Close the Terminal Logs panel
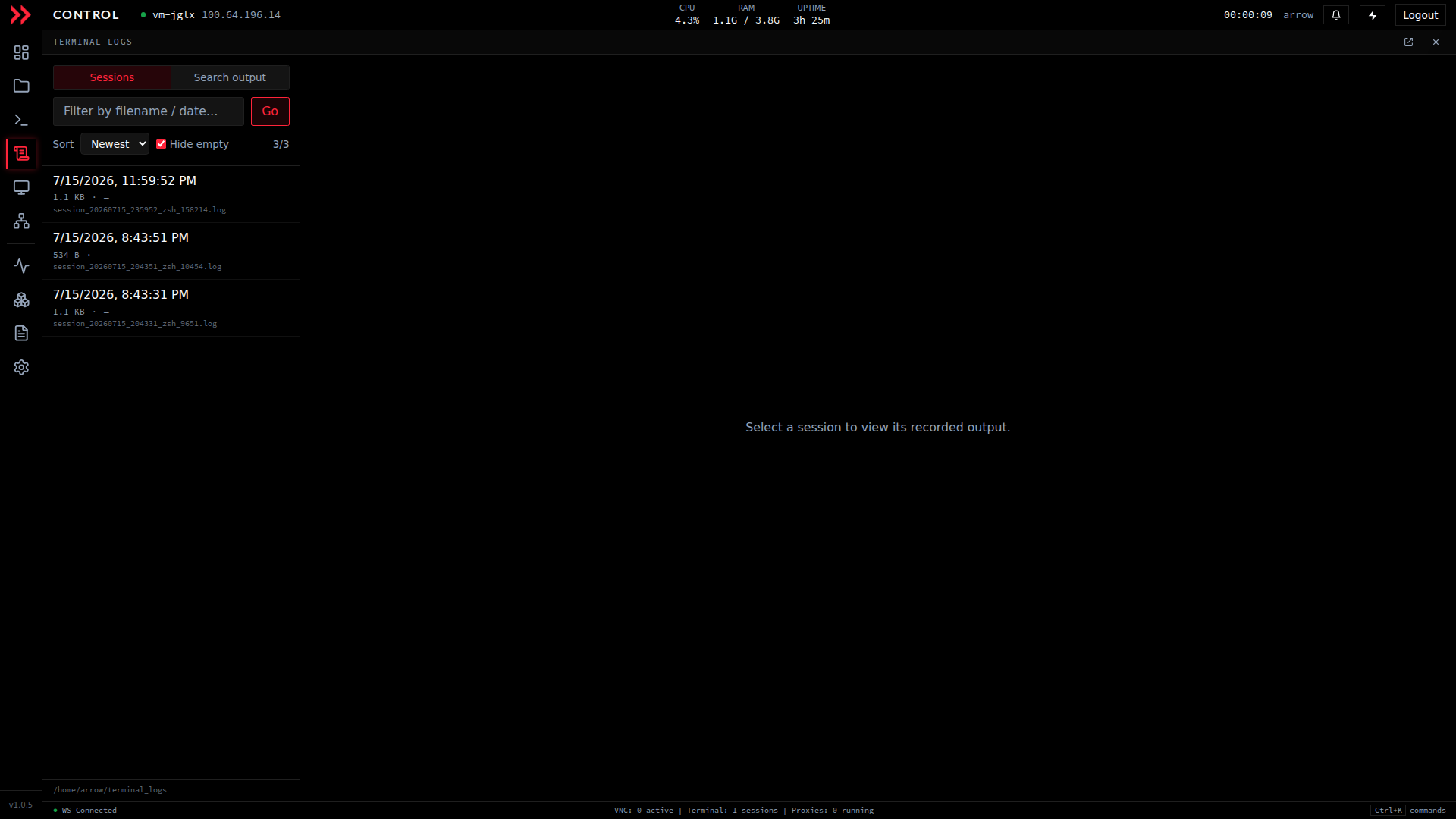 (1436, 42)
